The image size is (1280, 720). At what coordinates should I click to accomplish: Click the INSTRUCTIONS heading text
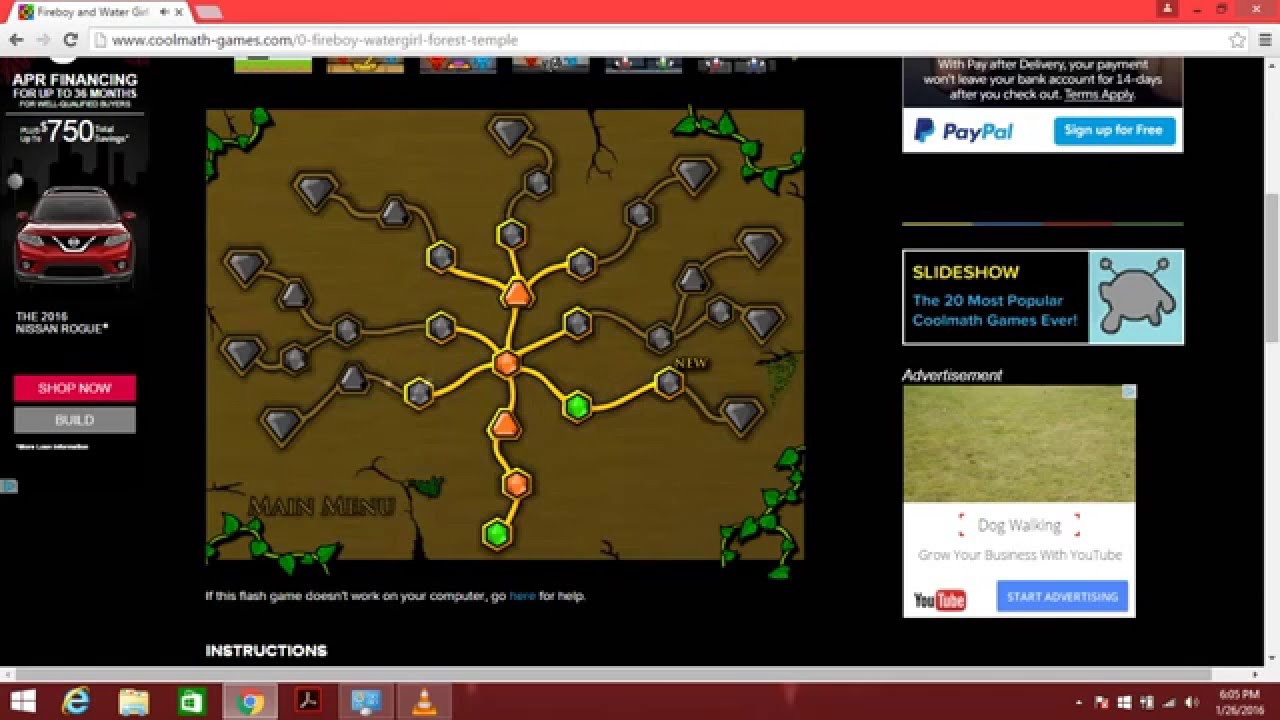pos(266,651)
